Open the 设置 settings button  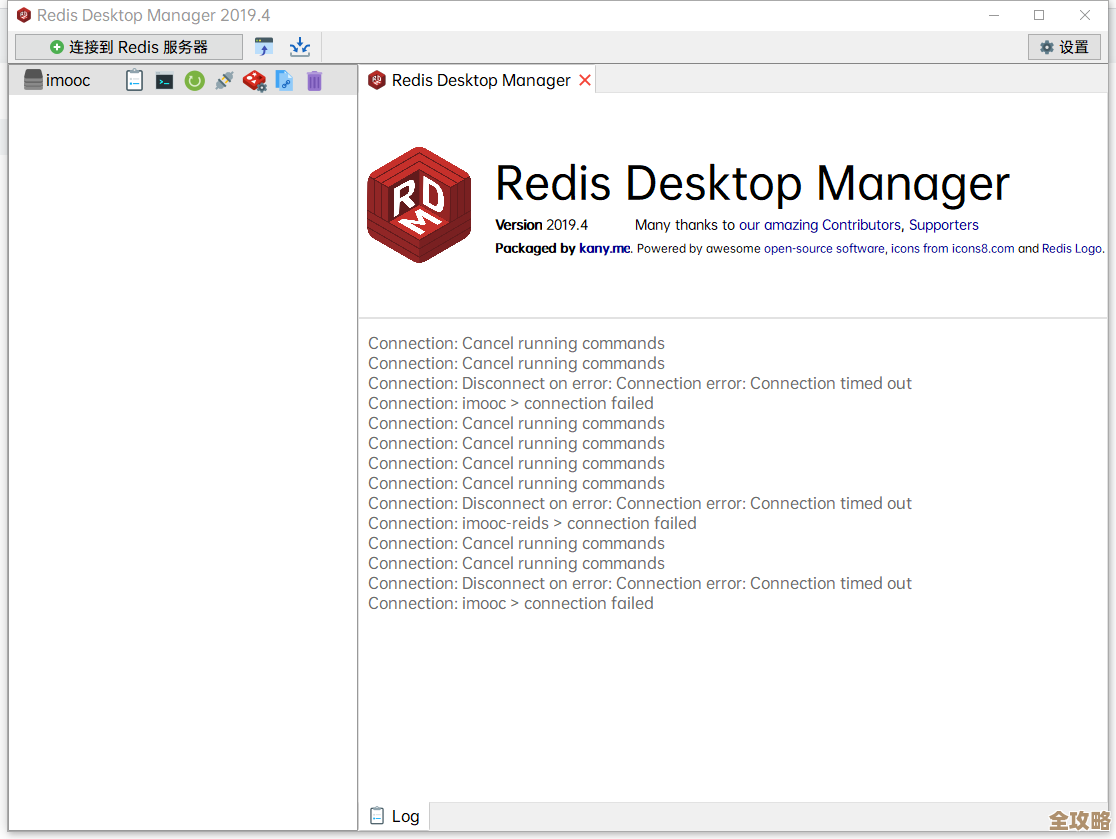(1064, 47)
